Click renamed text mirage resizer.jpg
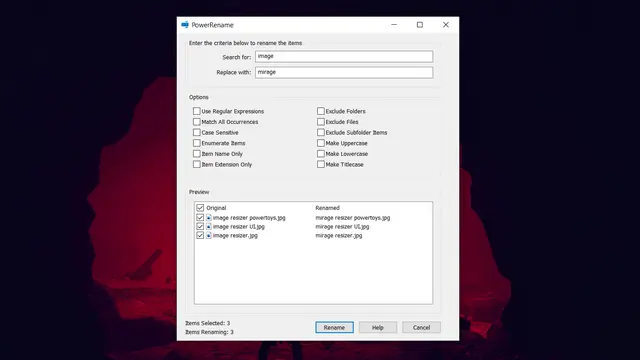 coord(338,236)
